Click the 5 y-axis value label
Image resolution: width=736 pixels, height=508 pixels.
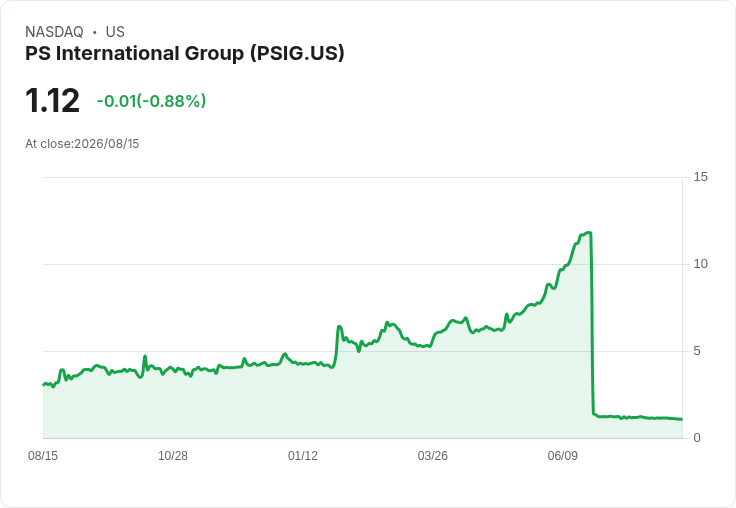(x=697, y=351)
